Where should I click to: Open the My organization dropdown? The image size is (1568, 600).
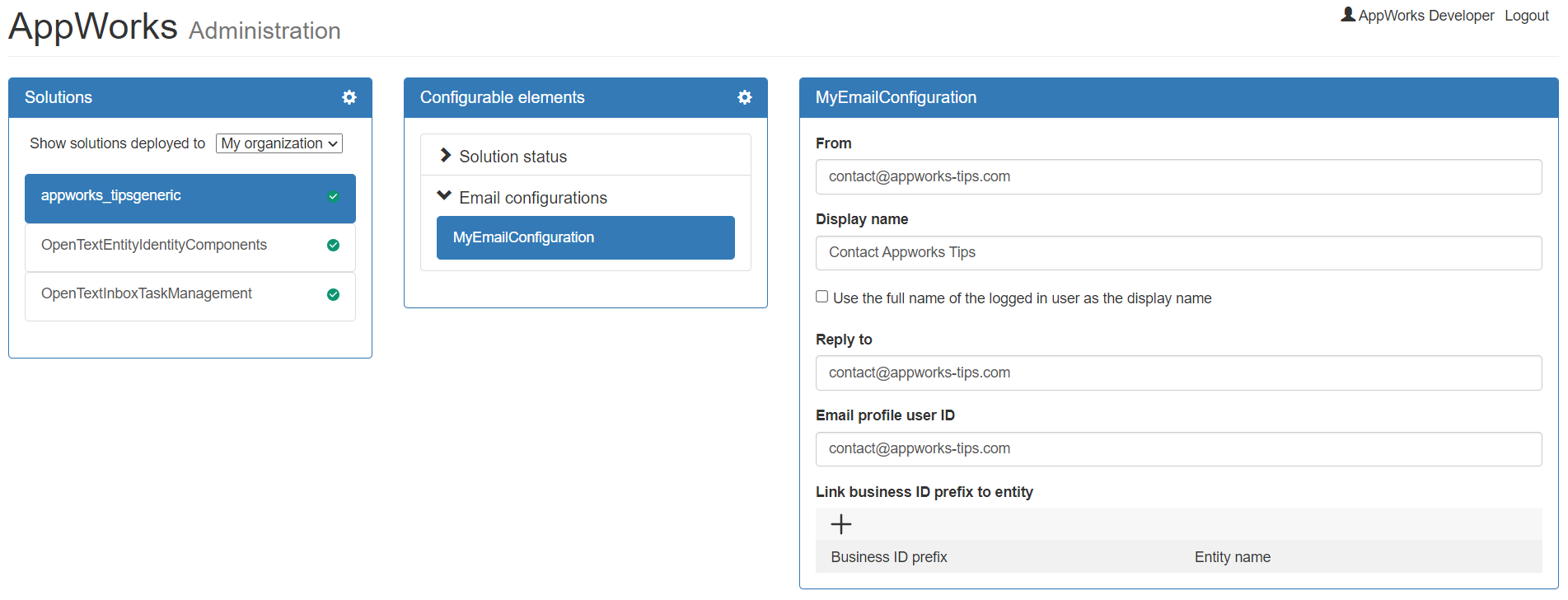(x=279, y=143)
